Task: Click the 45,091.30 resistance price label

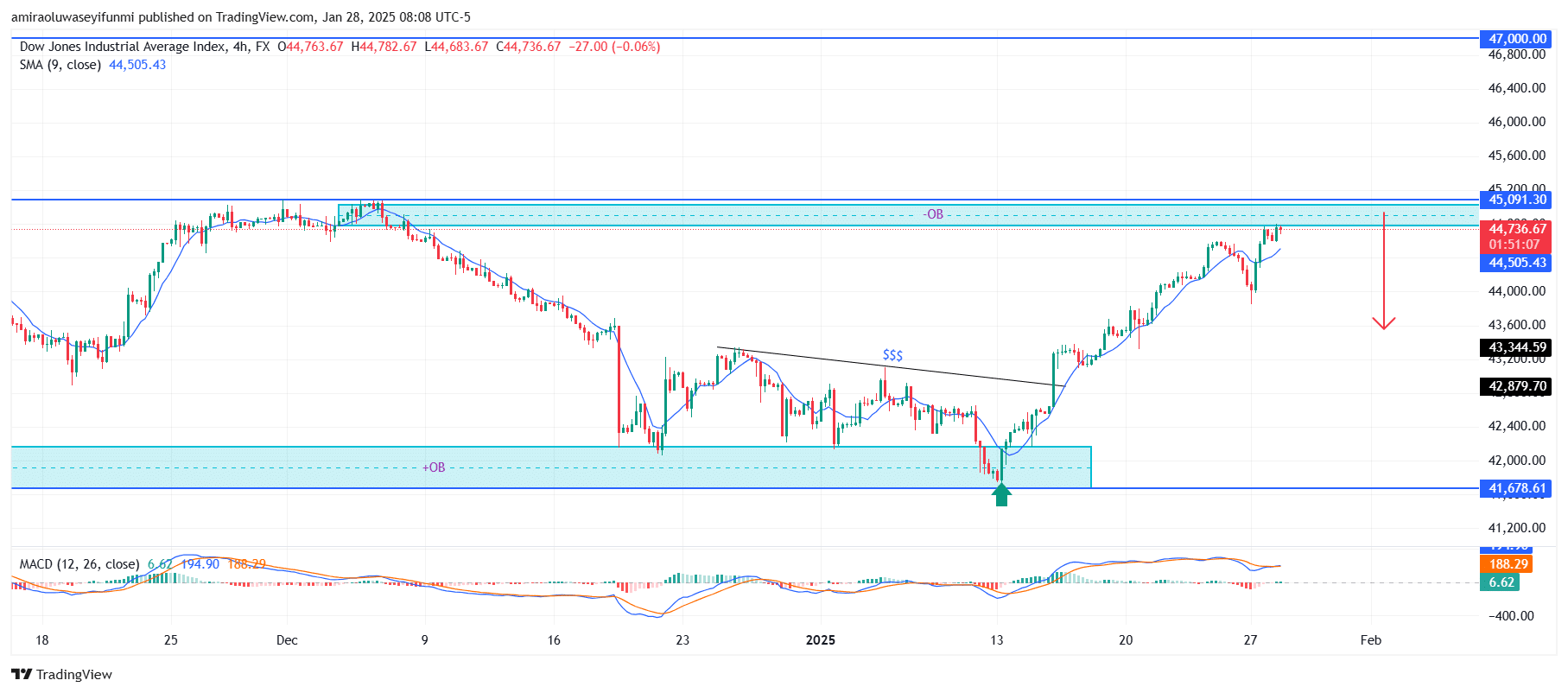Action: click(x=1516, y=200)
